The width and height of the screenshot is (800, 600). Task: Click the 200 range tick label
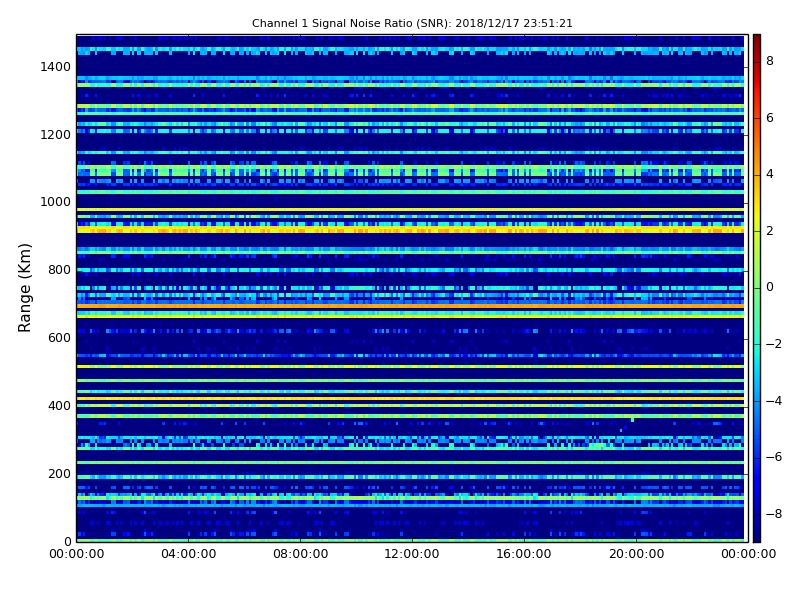point(59,473)
